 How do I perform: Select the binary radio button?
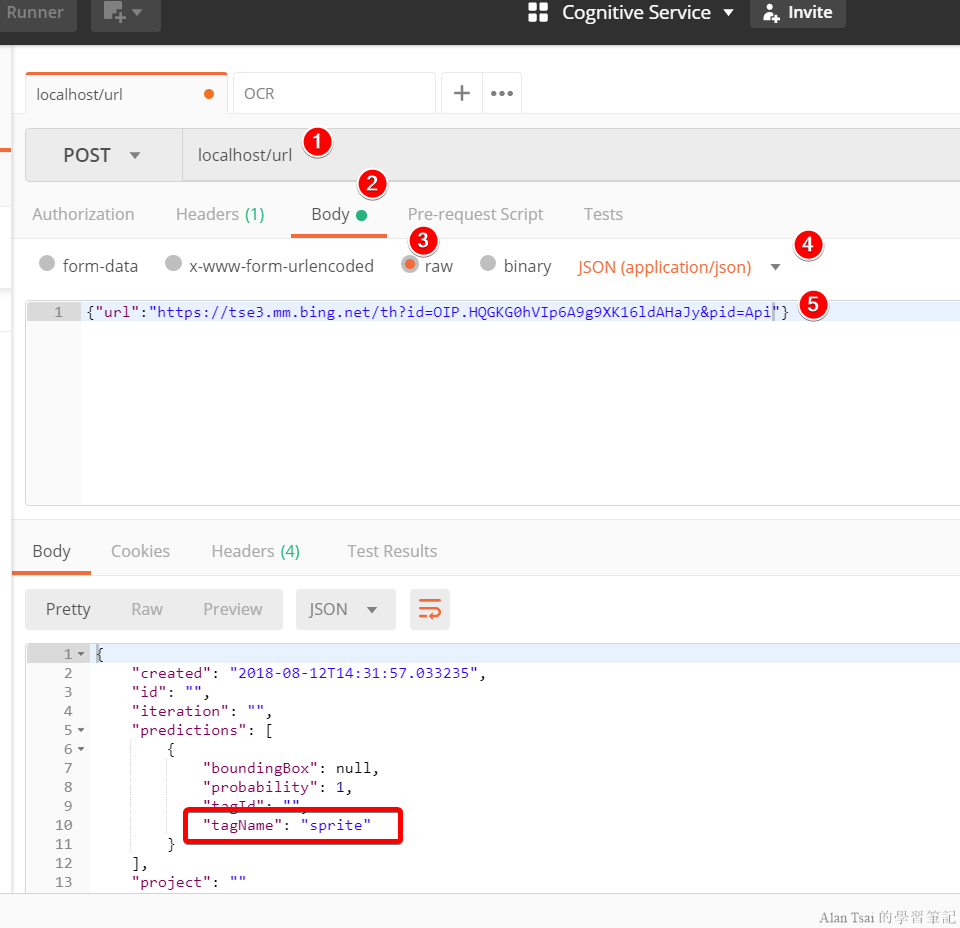(x=488, y=263)
